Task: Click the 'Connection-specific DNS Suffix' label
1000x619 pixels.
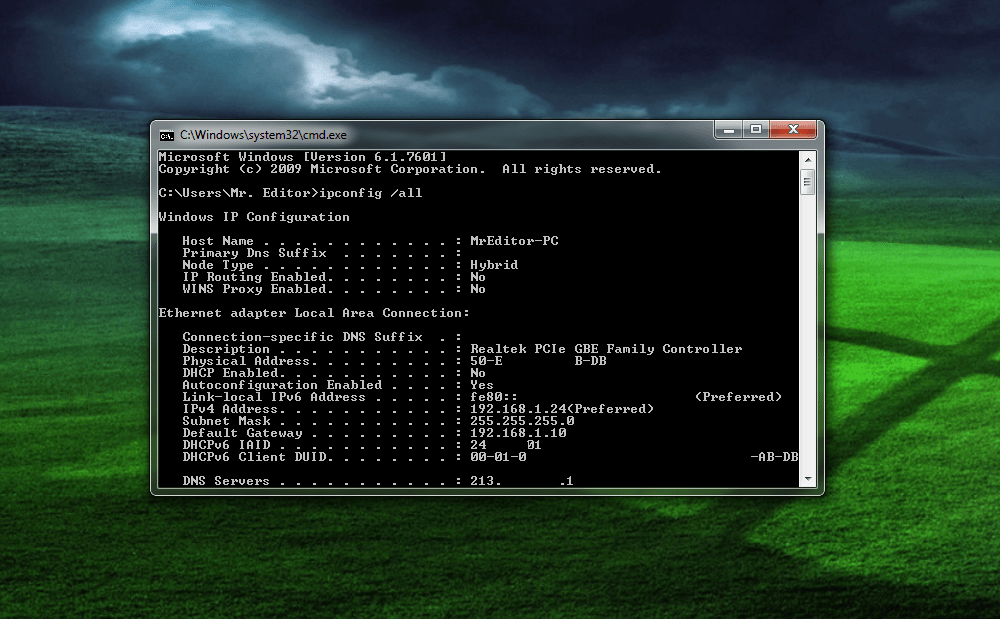Action: tap(302, 337)
